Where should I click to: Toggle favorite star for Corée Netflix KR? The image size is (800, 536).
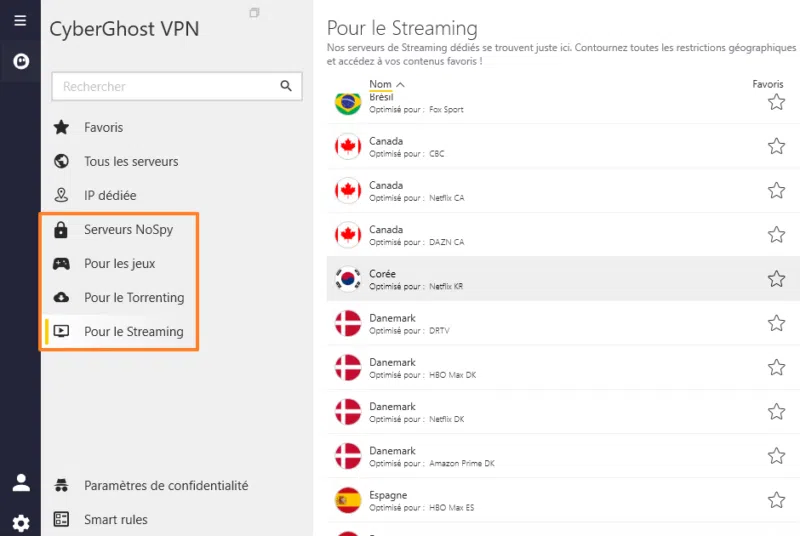776,278
